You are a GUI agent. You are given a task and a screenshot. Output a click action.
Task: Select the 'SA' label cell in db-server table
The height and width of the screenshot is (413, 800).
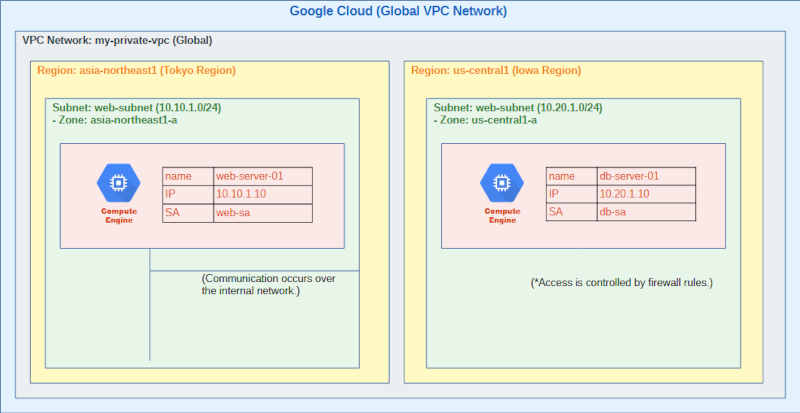point(572,212)
